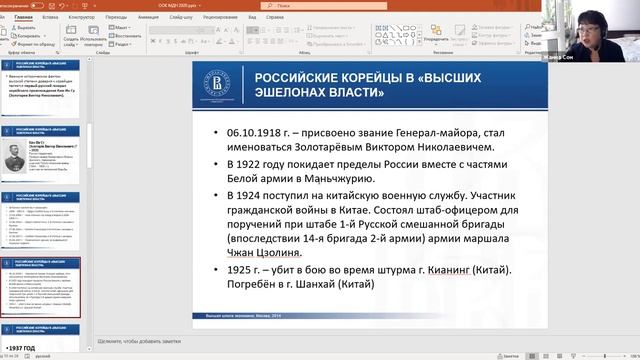Open clipboard group dialog launcher
The height and width of the screenshot is (360, 640).
tap(58, 53)
